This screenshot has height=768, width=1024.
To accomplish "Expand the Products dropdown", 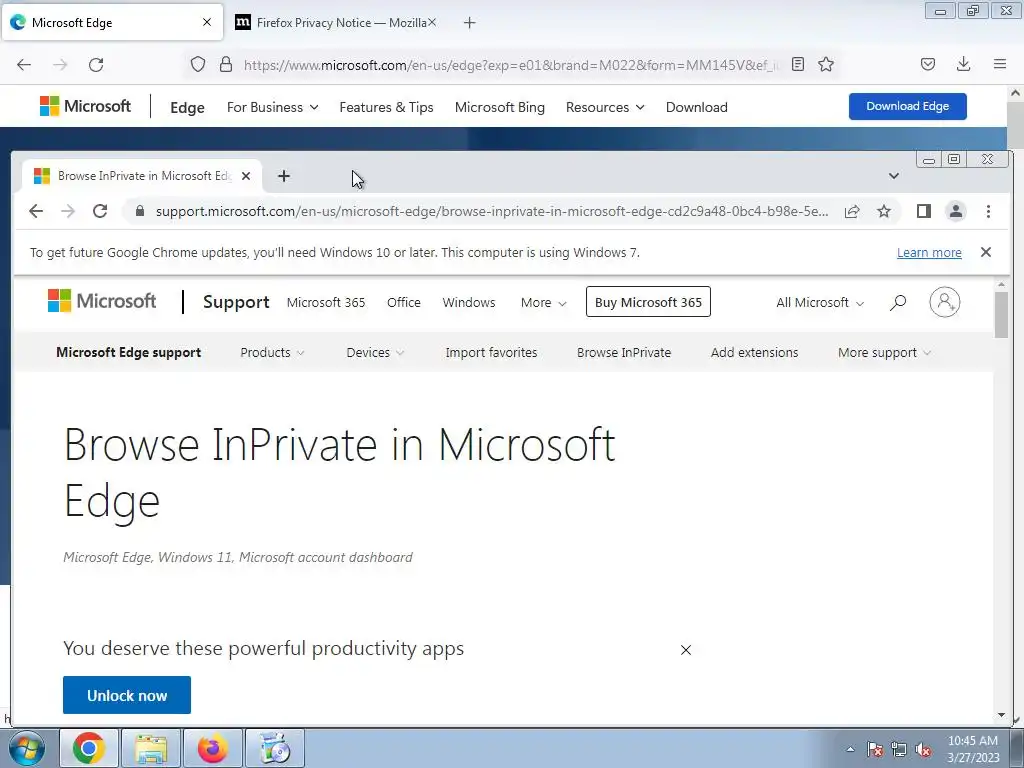I will (x=272, y=353).
